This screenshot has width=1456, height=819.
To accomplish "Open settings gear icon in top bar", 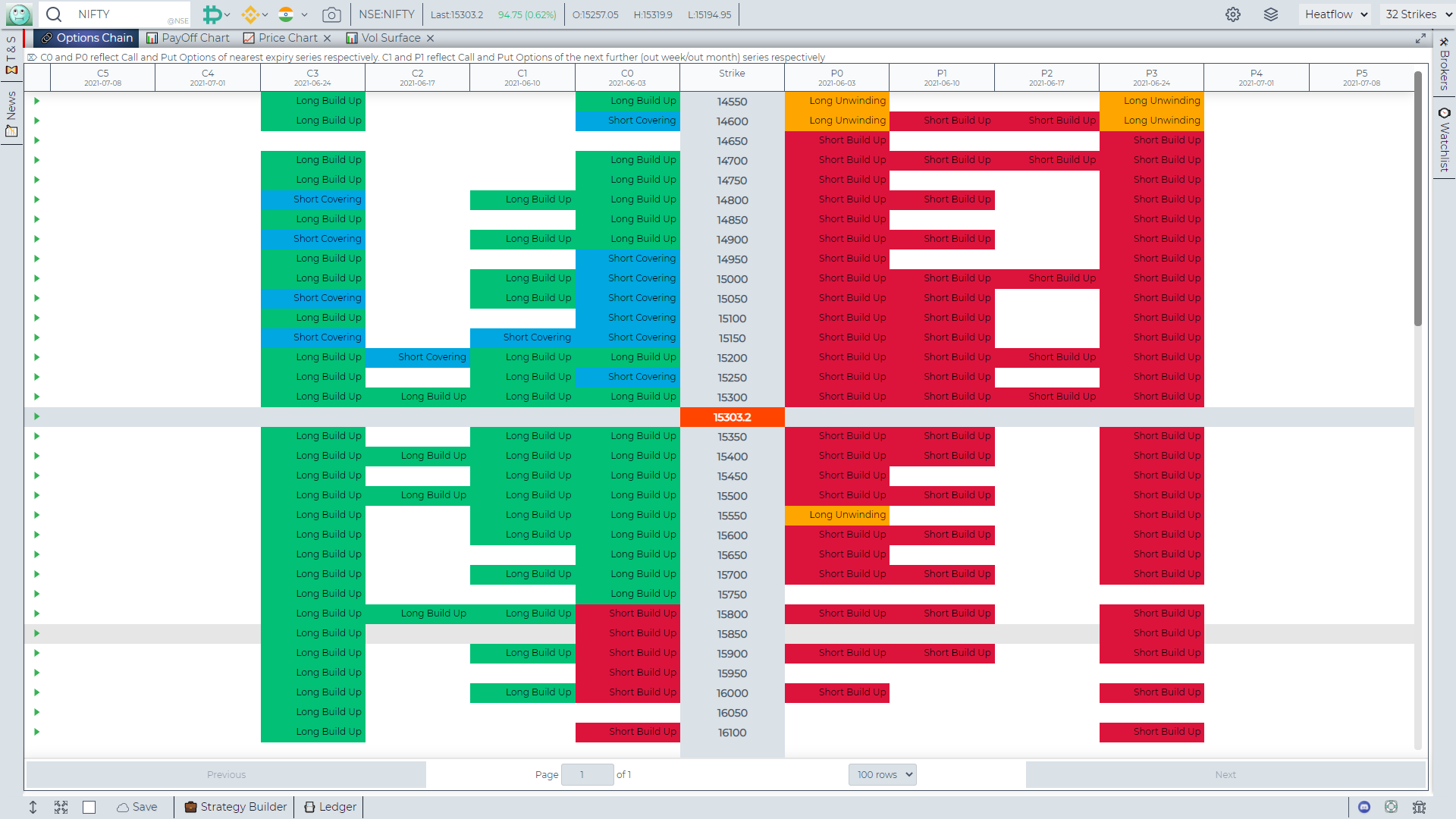I will pos(1233,14).
